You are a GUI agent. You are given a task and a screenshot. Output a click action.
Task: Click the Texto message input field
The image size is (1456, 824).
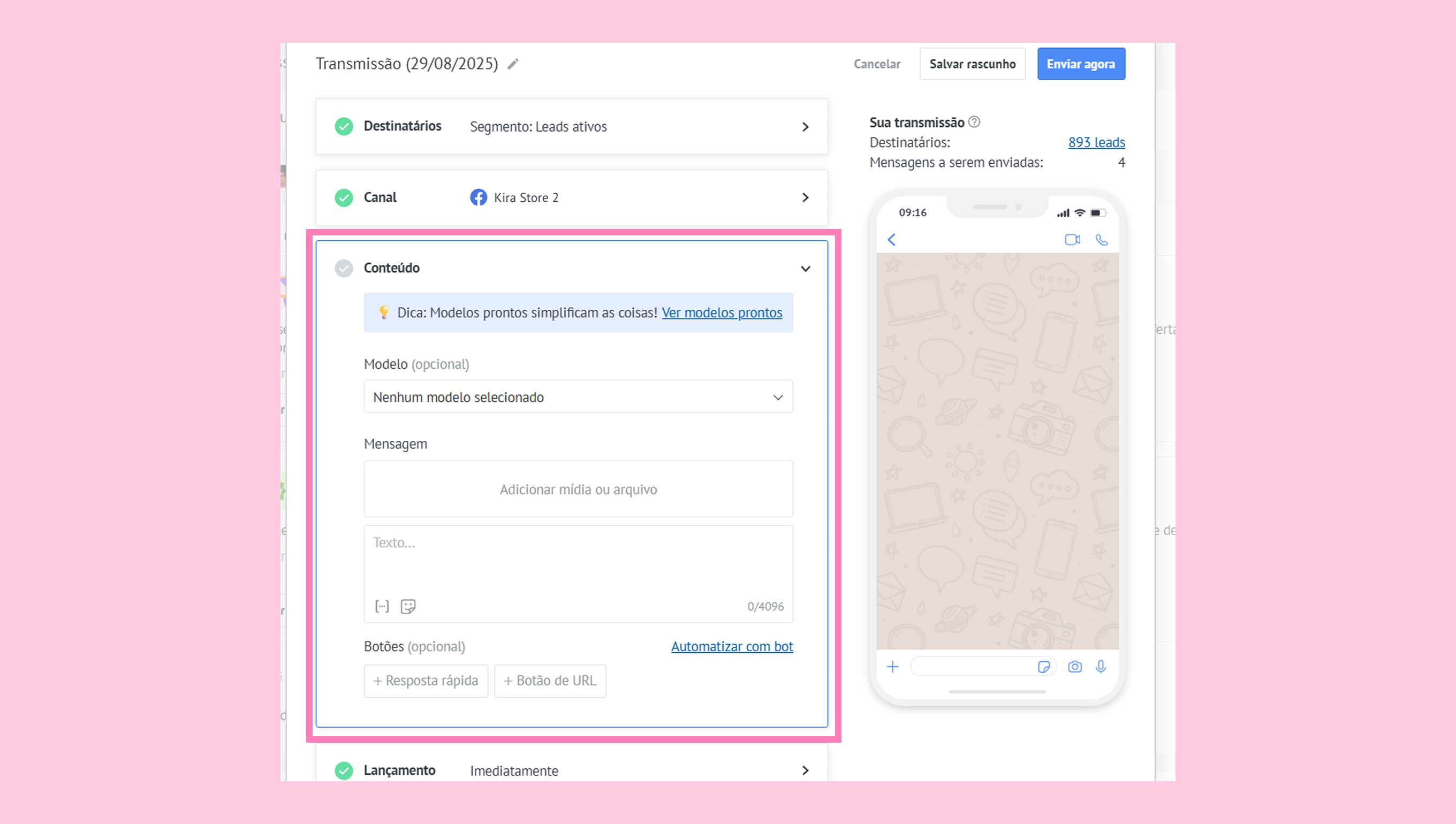click(578, 560)
